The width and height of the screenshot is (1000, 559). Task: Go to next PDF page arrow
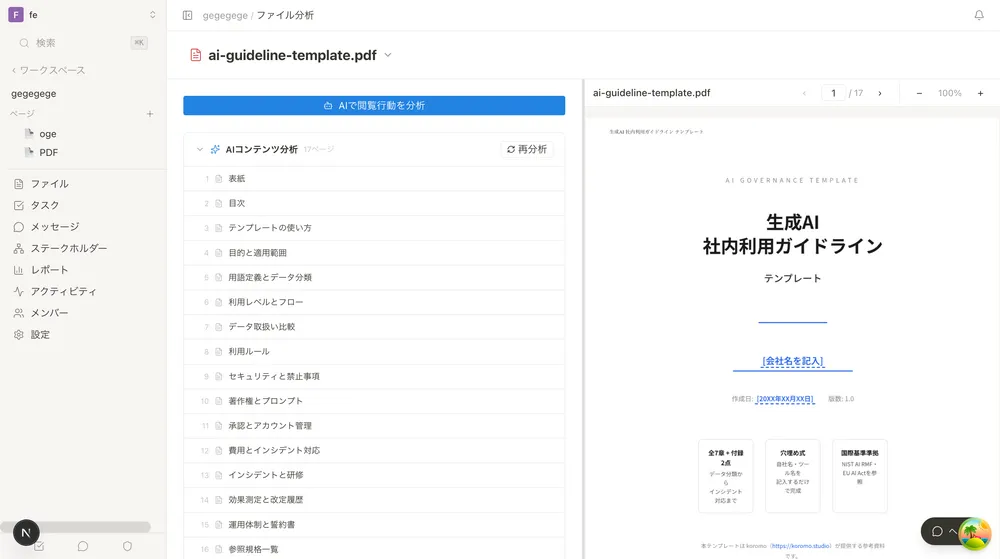click(880, 93)
